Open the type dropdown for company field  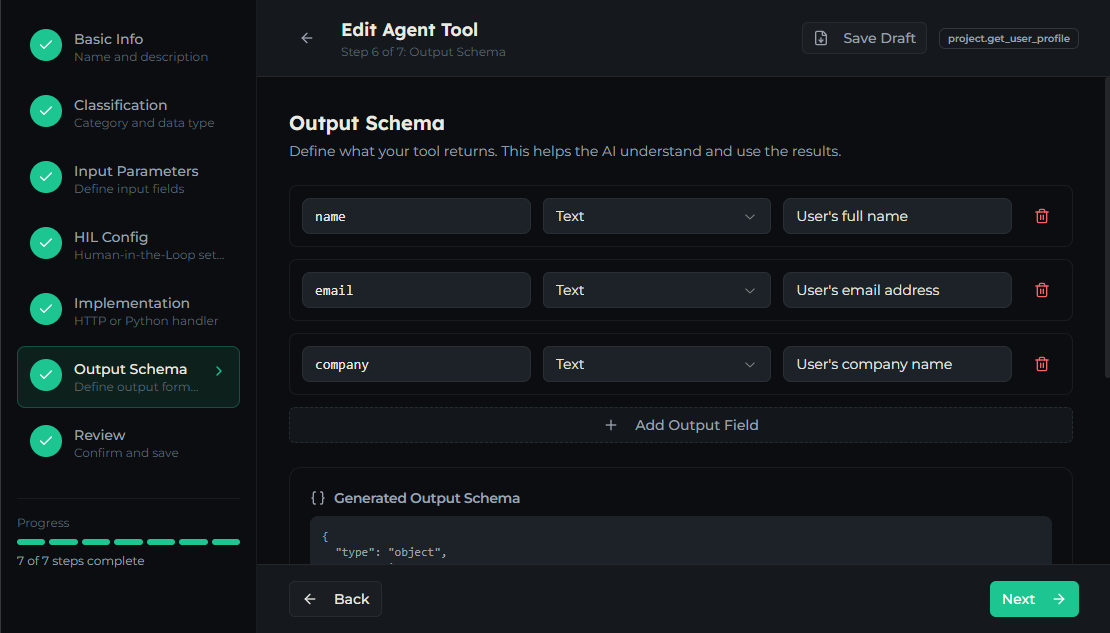pyautogui.click(x=656, y=364)
